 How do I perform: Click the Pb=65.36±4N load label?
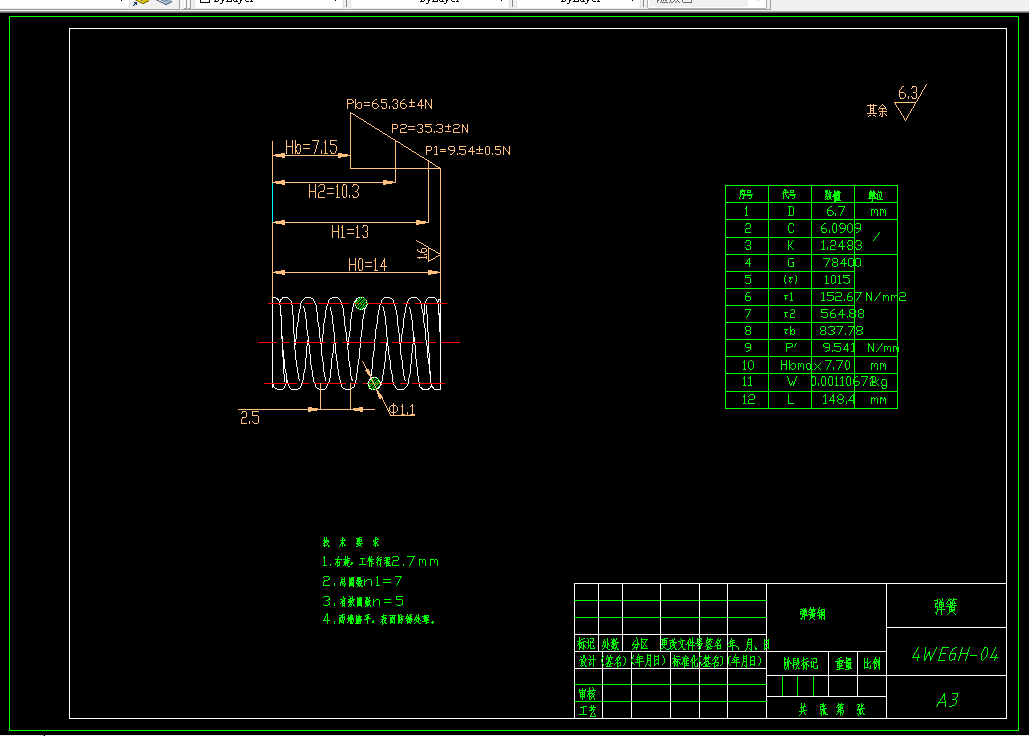pos(389,104)
